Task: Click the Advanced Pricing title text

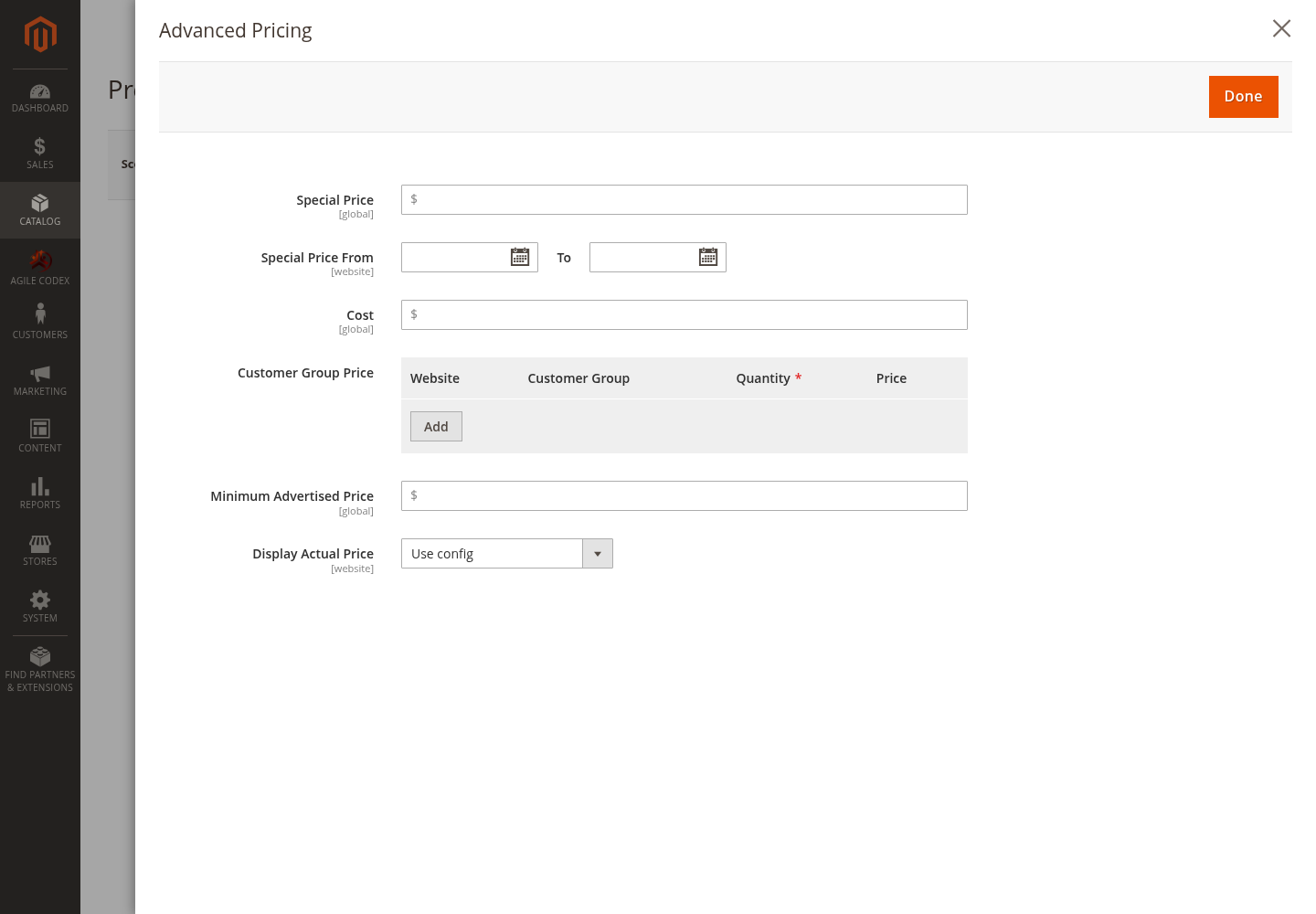Action: [x=236, y=31]
